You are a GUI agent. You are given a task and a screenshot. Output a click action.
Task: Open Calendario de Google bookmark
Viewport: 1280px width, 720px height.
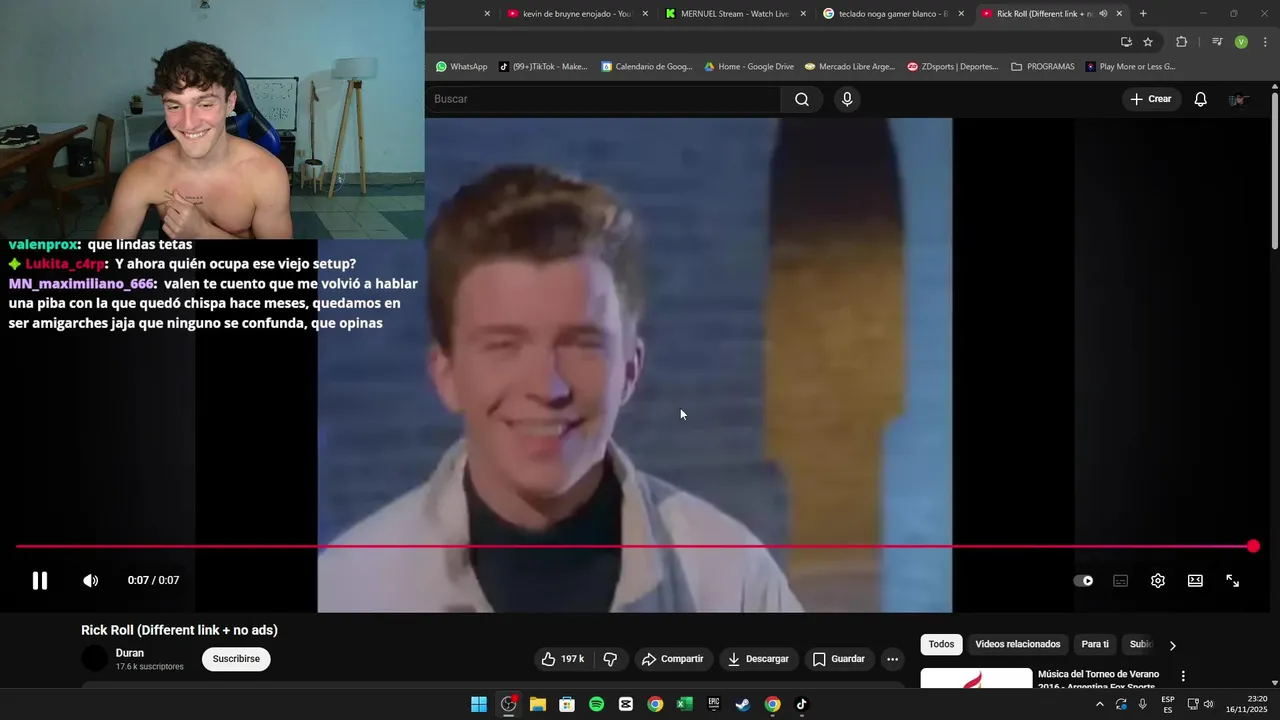click(647, 67)
